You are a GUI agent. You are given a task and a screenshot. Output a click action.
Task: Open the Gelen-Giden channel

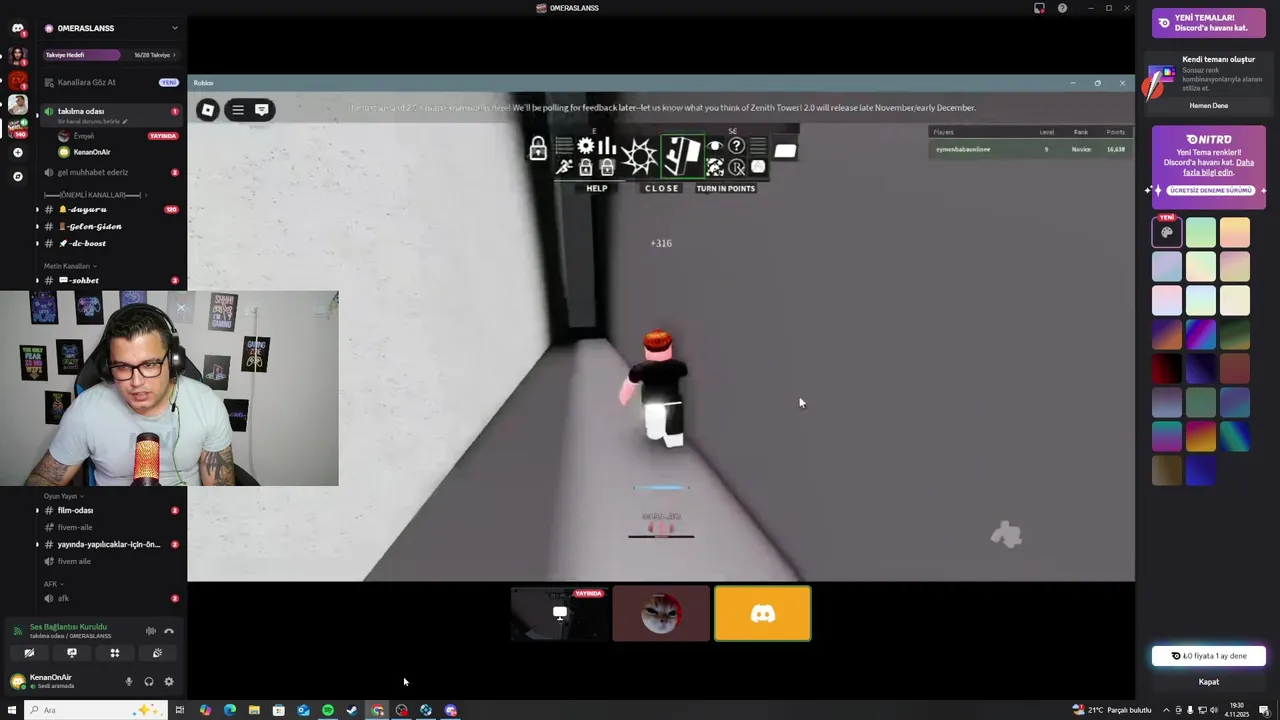[x=110, y=226]
